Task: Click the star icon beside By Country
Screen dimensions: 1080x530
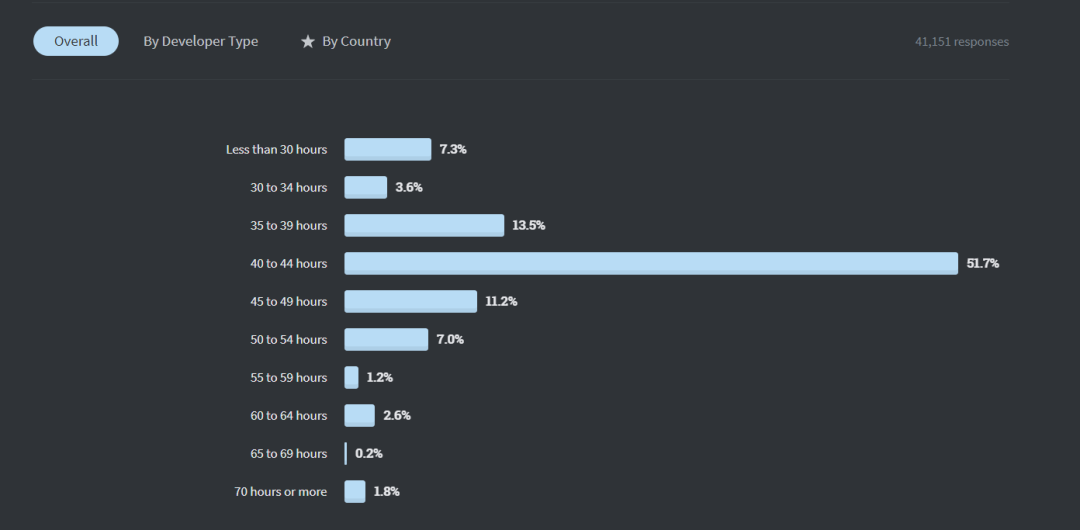Action: [308, 42]
